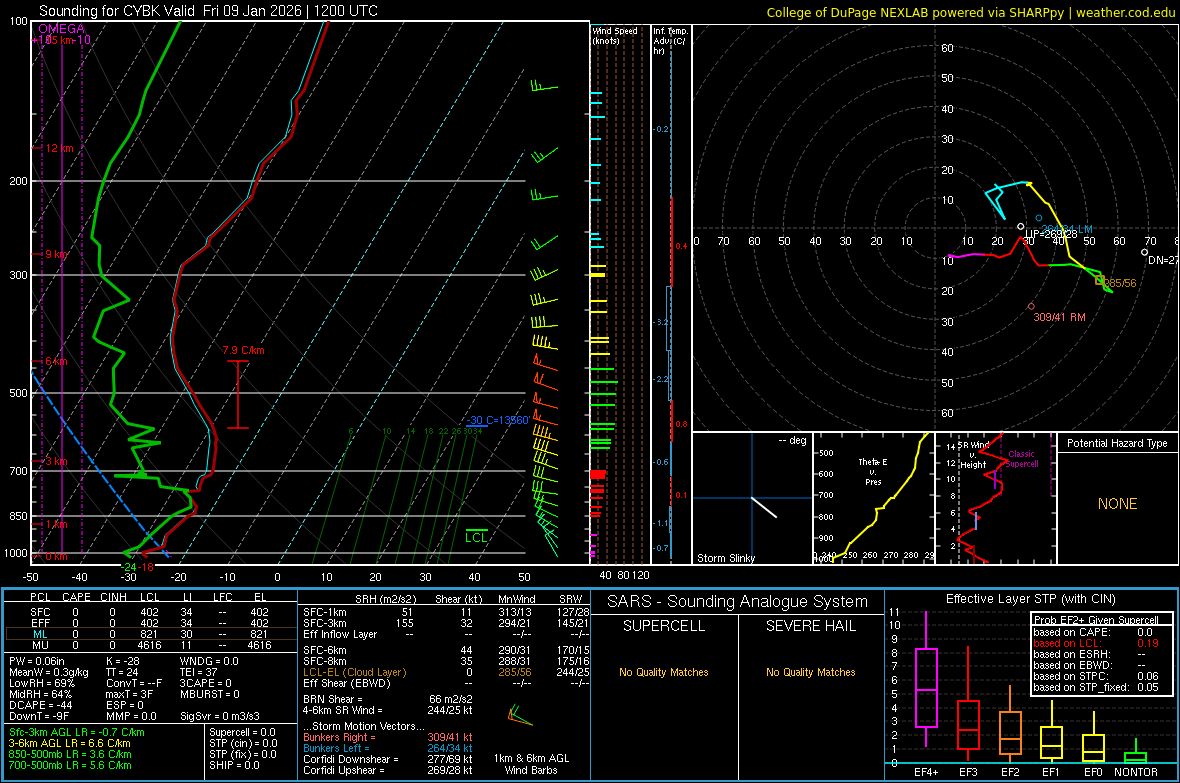Click the Eff Shear (EBWD) row
1180x783 pixels.
(446, 684)
